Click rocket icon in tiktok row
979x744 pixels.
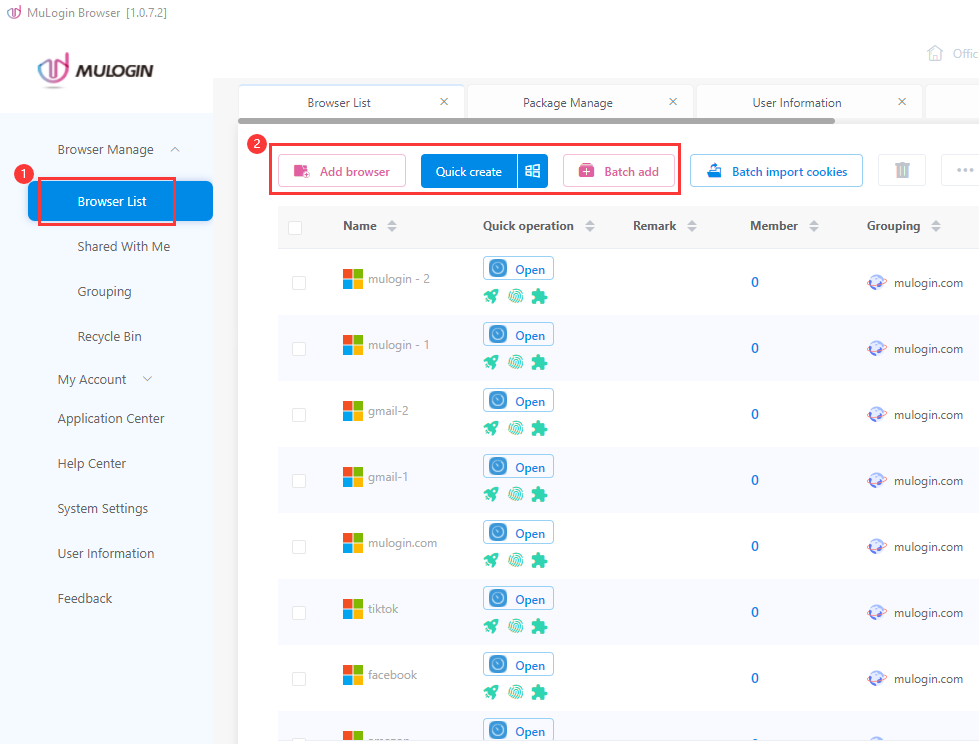491,626
